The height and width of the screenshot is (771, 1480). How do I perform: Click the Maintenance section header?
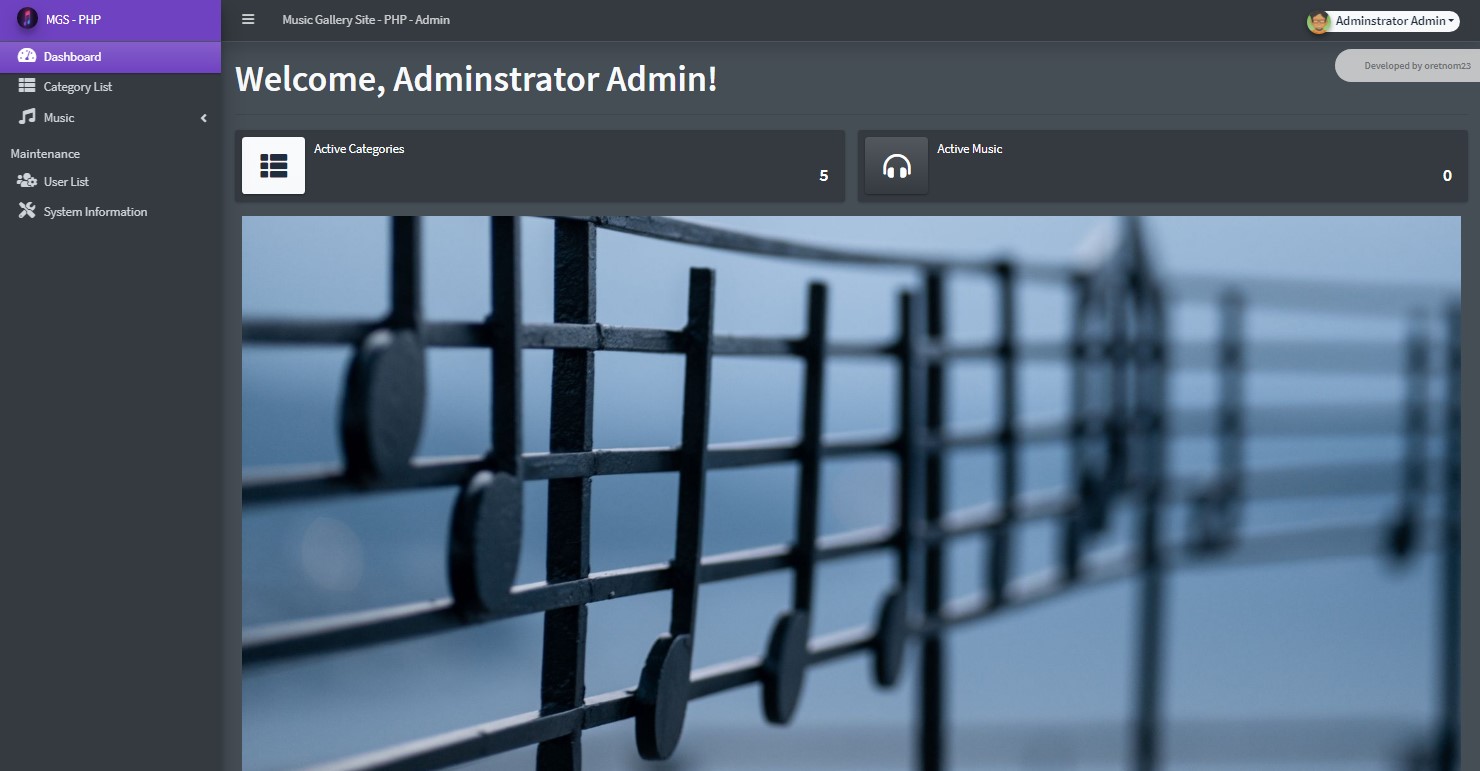(x=45, y=154)
